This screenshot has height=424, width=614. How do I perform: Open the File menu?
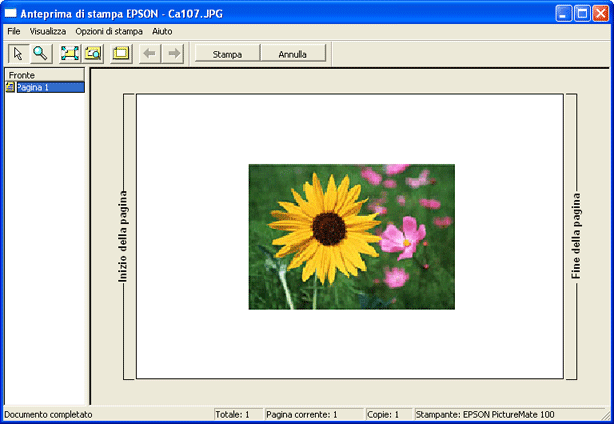click(x=13, y=31)
